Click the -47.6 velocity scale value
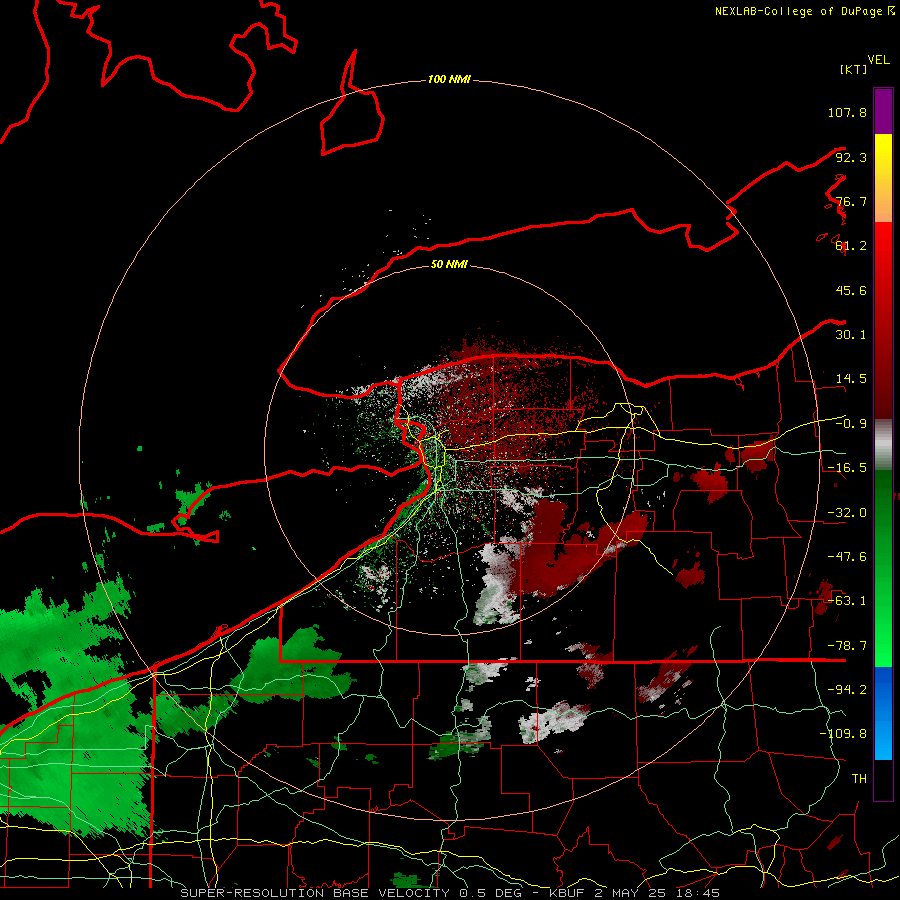The width and height of the screenshot is (900, 900). click(847, 557)
